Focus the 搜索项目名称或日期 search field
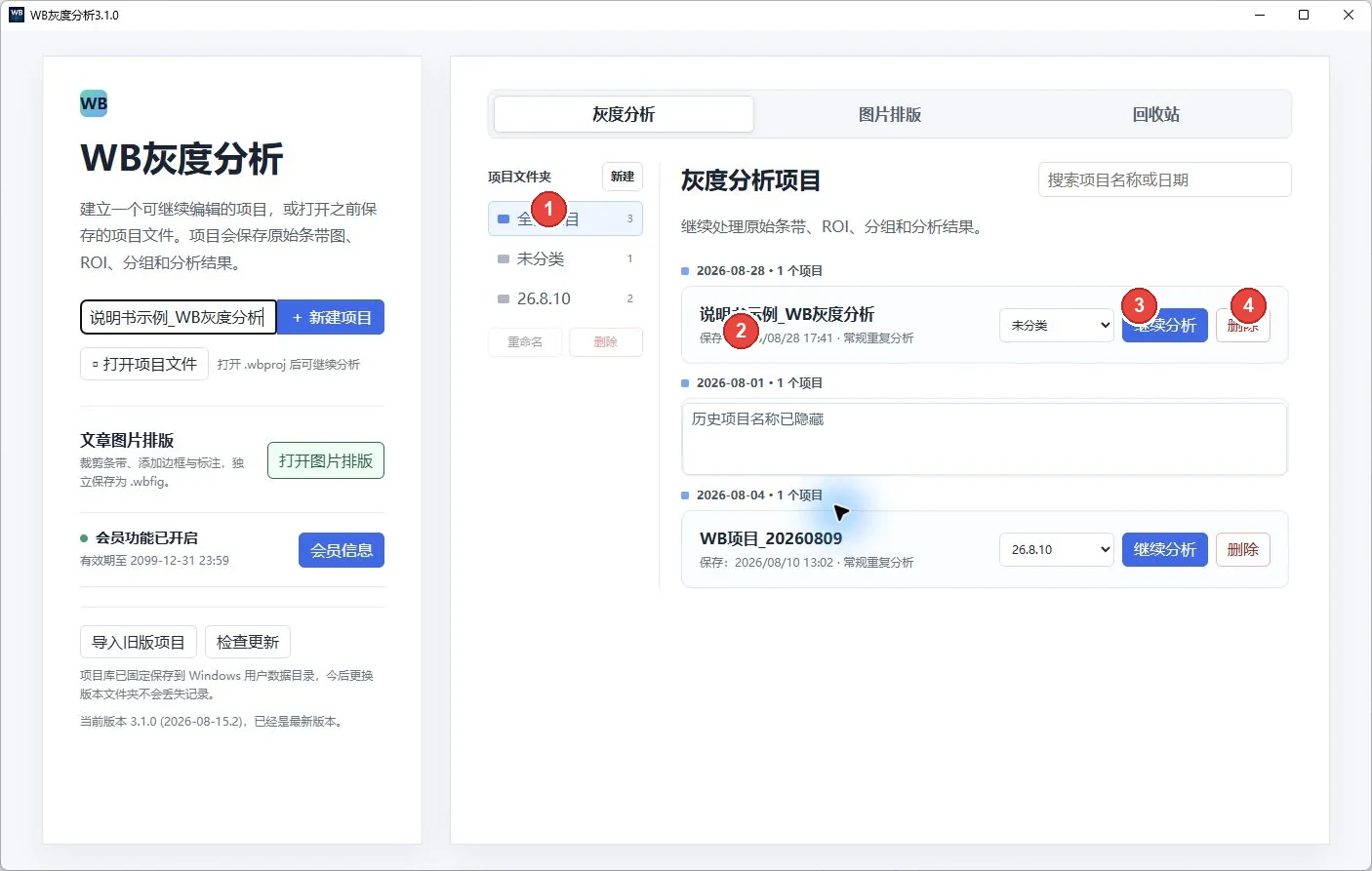The image size is (1372, 871). tap(1165, 179)
